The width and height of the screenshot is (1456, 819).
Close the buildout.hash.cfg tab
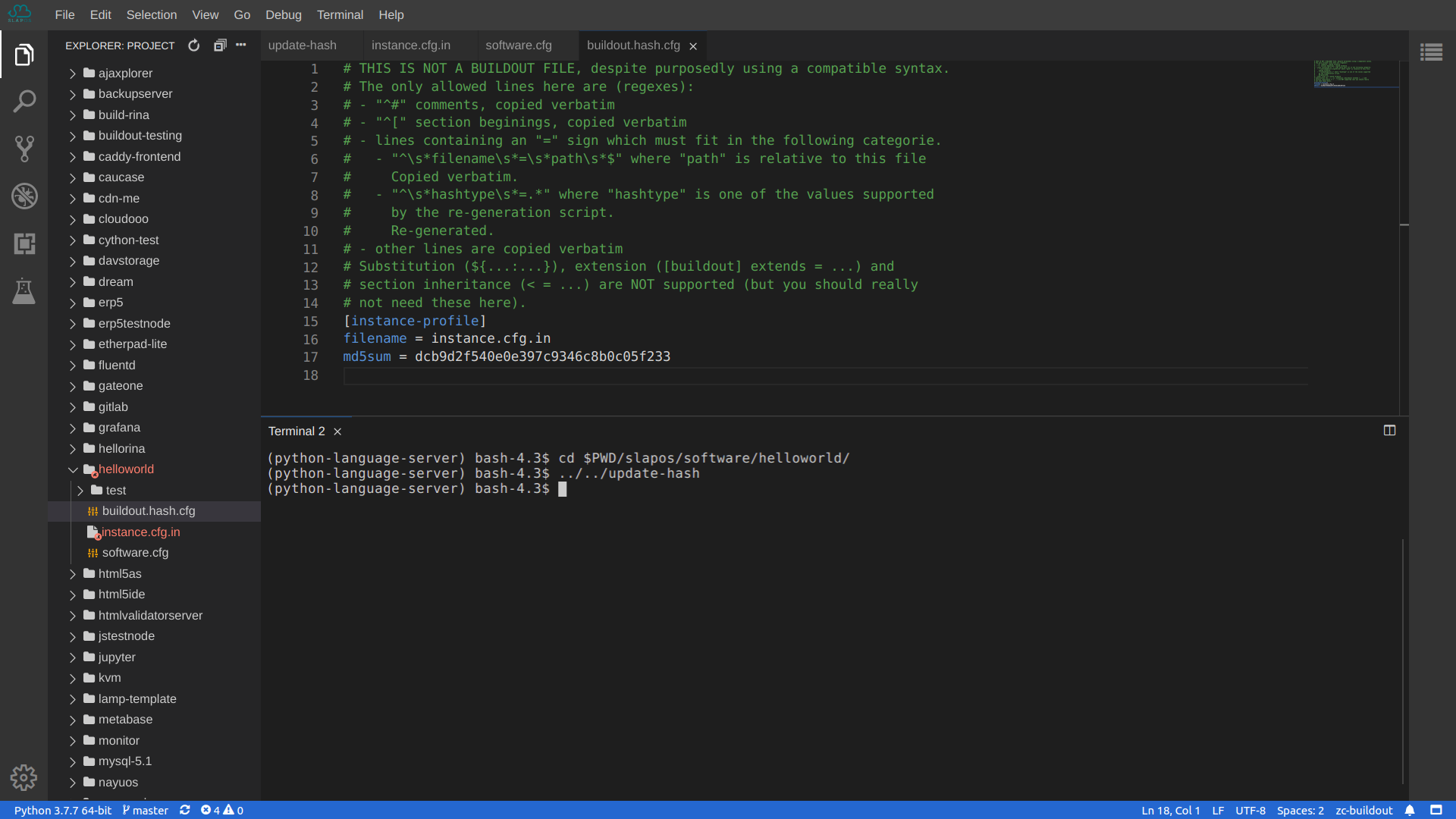693,46
